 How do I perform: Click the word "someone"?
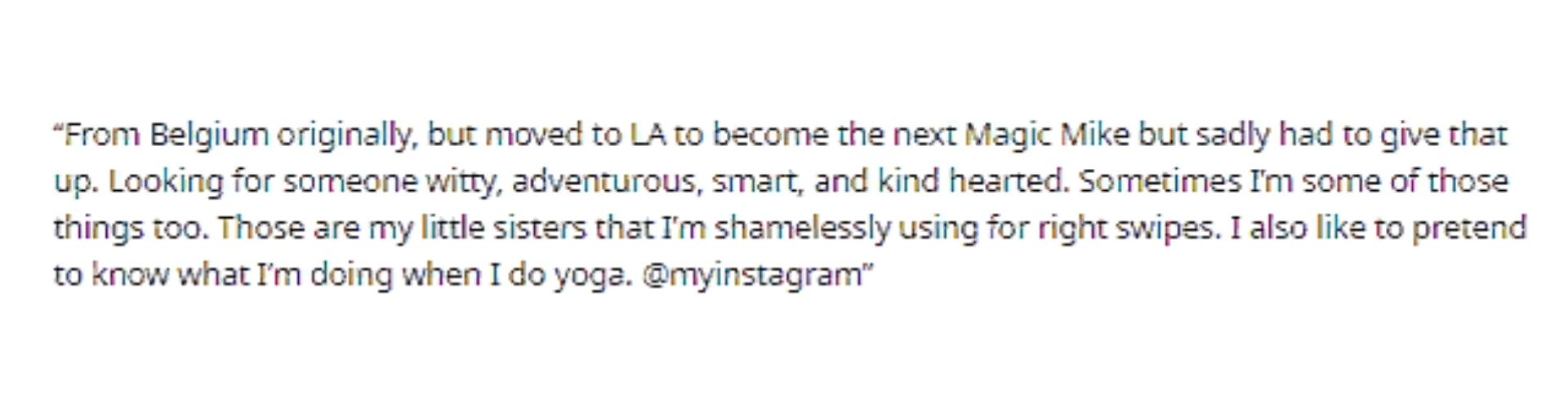[350, 181]
